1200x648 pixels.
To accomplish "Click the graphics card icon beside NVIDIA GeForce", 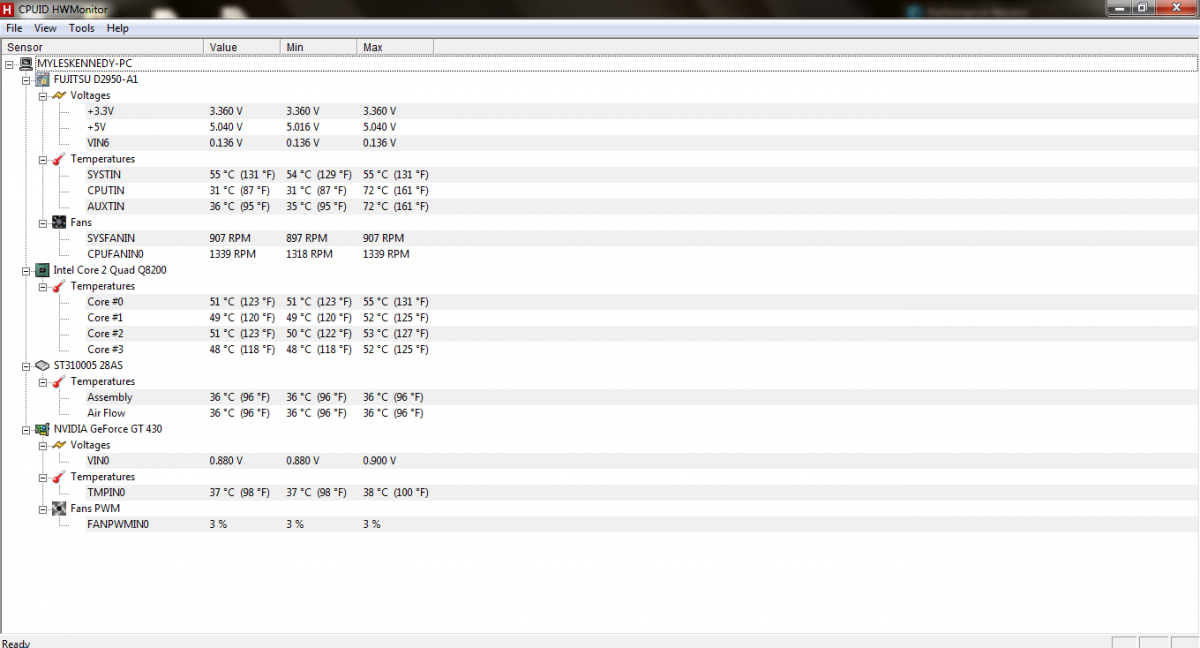I will (42, 429).
